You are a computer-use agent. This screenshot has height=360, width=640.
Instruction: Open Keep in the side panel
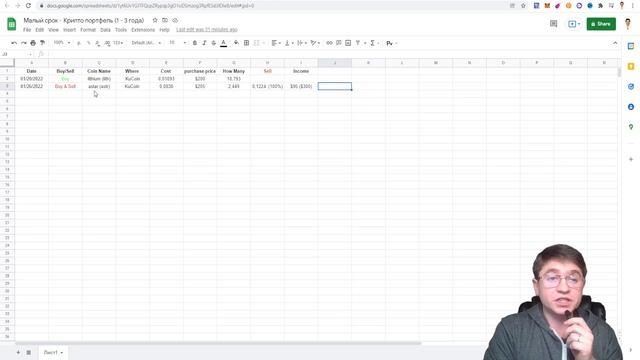(631, 67)
